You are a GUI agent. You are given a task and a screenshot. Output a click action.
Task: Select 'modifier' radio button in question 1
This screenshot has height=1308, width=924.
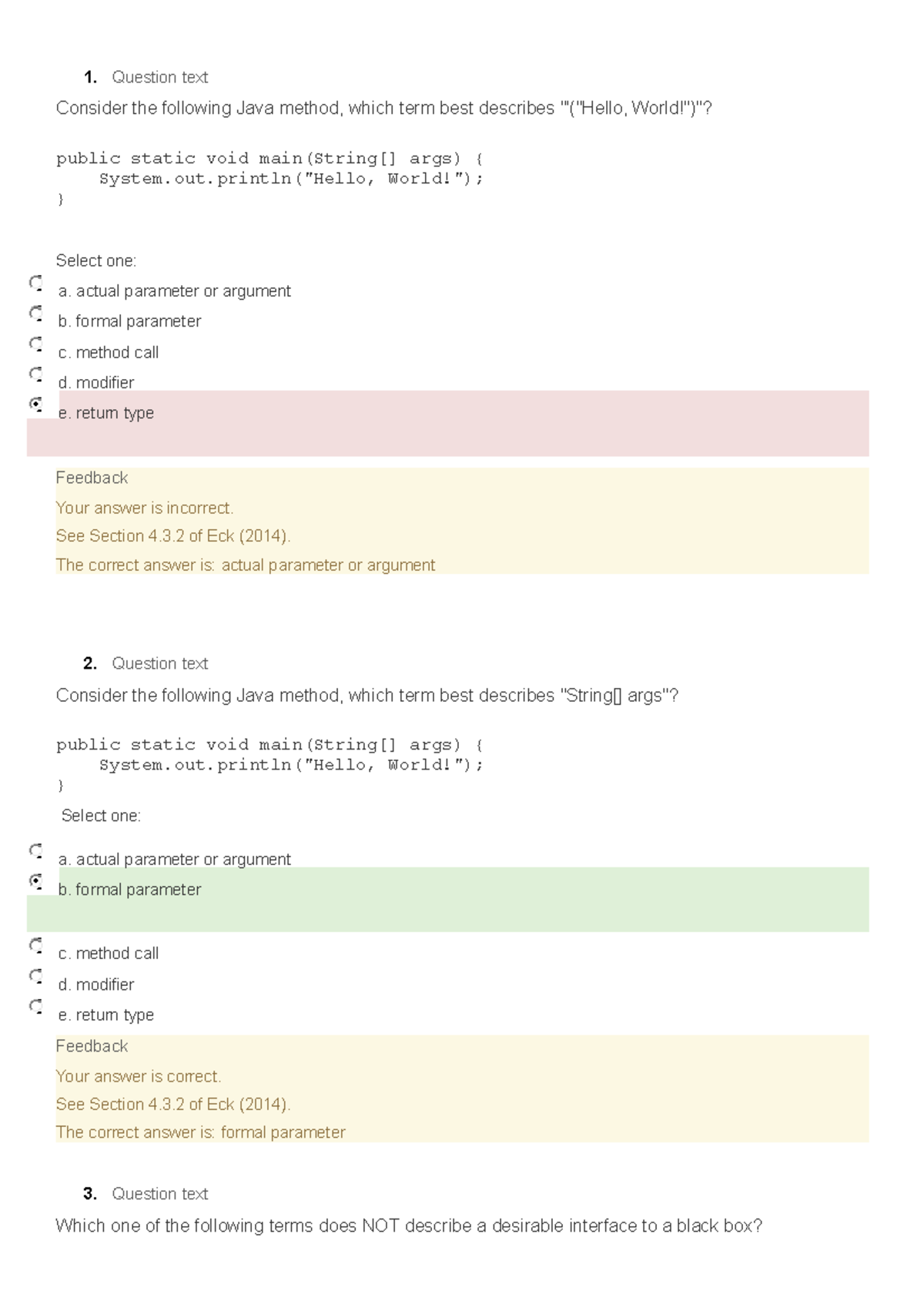(x=35, y=375)
